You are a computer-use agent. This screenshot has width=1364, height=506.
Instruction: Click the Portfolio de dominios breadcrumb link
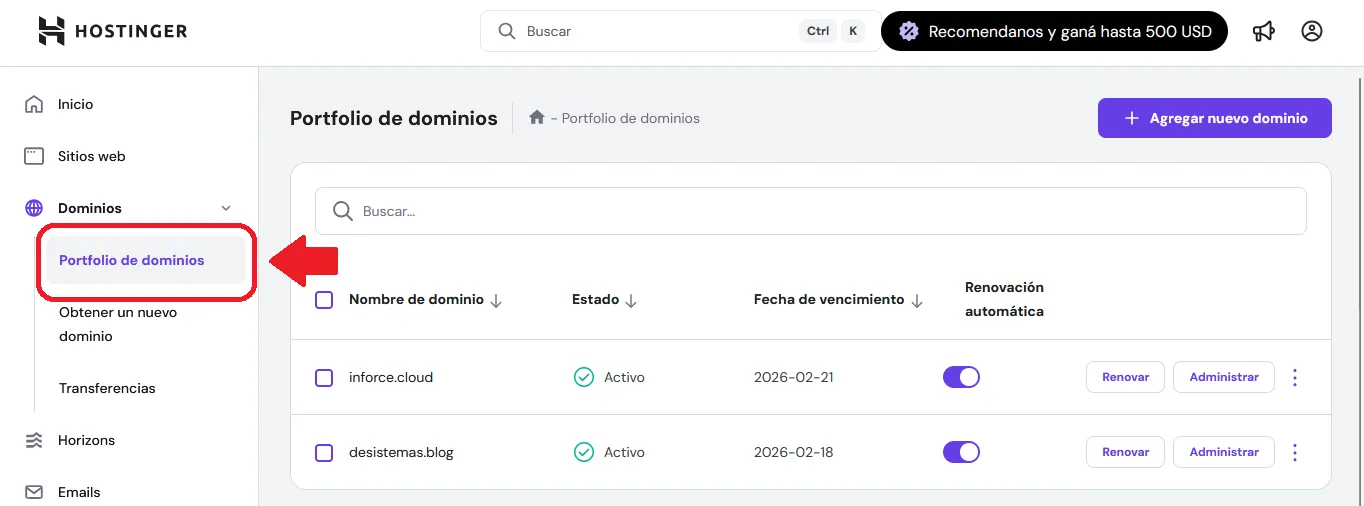(630, 118)
